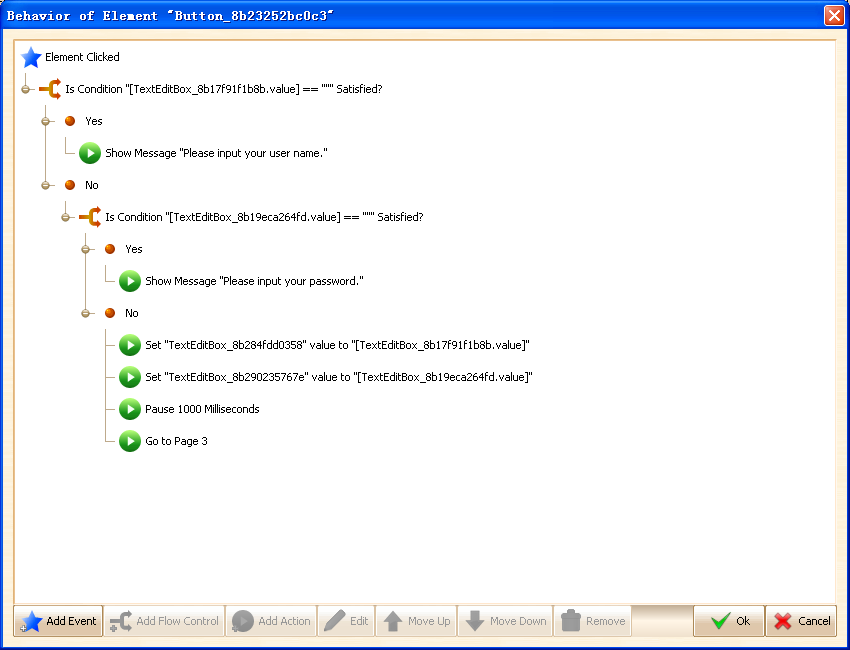
Task: Collapse the top-level Yes branch
Action: 46,121
